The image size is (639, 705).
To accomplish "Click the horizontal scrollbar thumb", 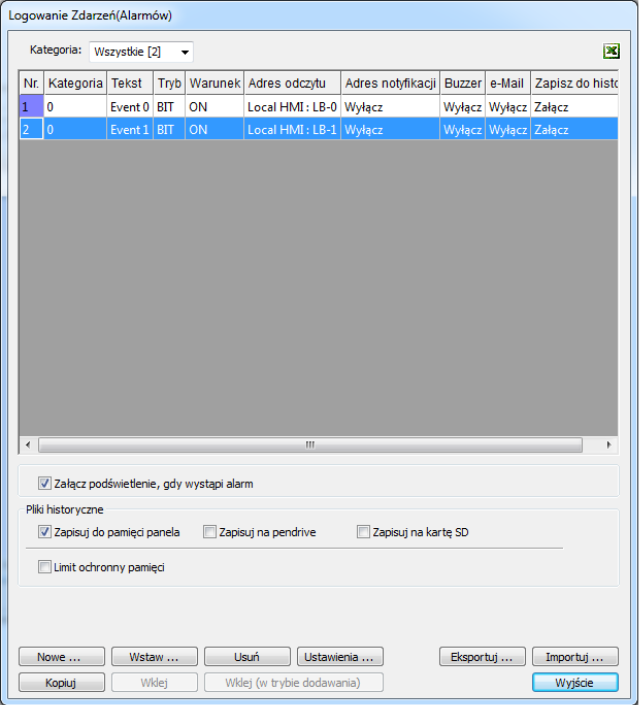I will 310,445.
